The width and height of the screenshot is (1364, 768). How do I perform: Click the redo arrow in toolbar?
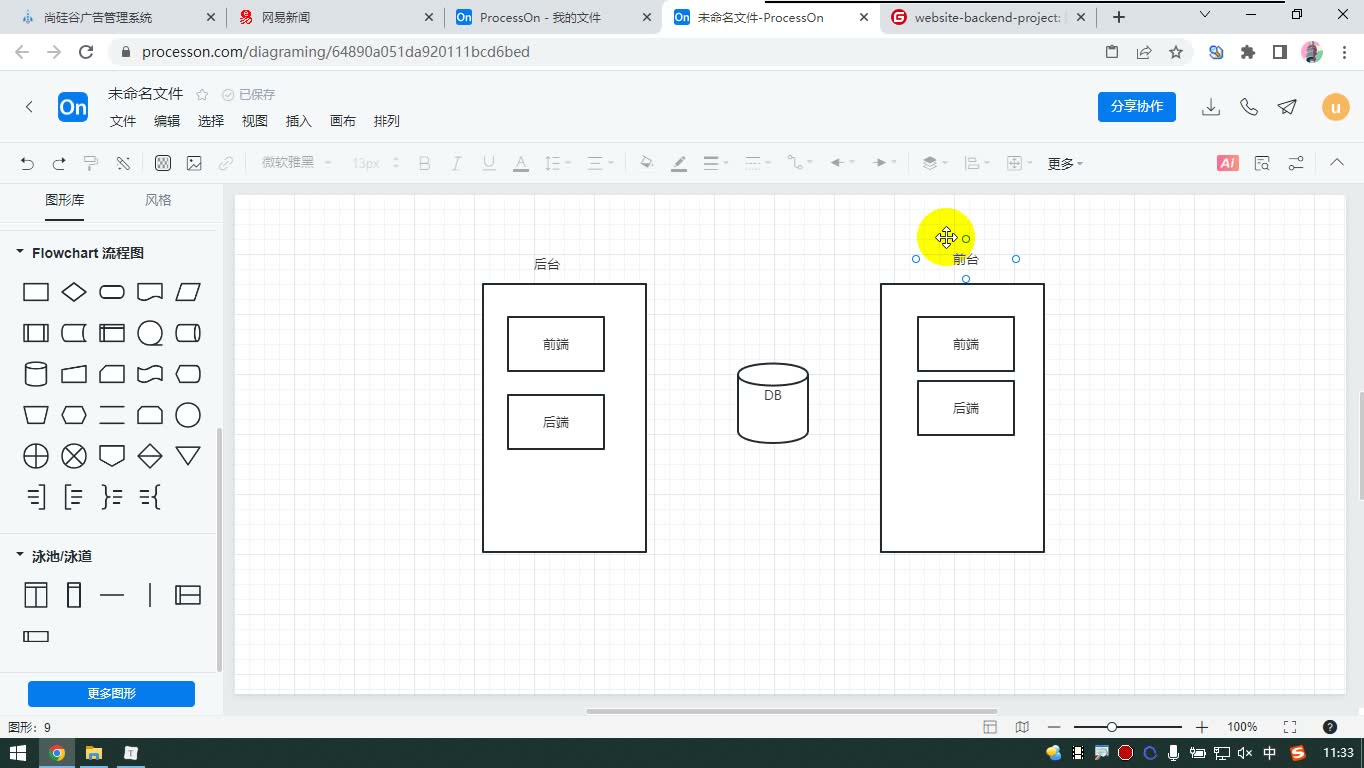59,163
